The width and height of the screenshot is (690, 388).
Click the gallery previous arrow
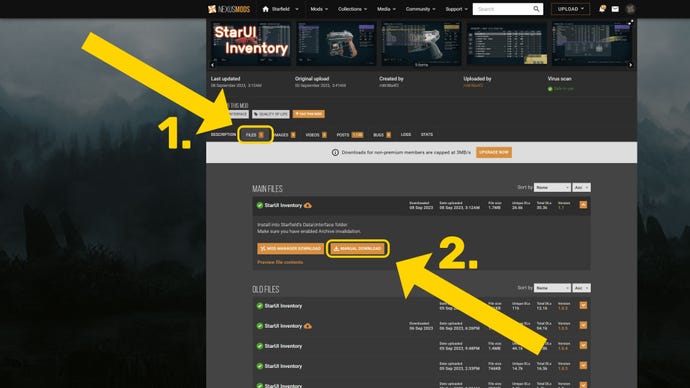pyautogui.click(x=213, y=65)
